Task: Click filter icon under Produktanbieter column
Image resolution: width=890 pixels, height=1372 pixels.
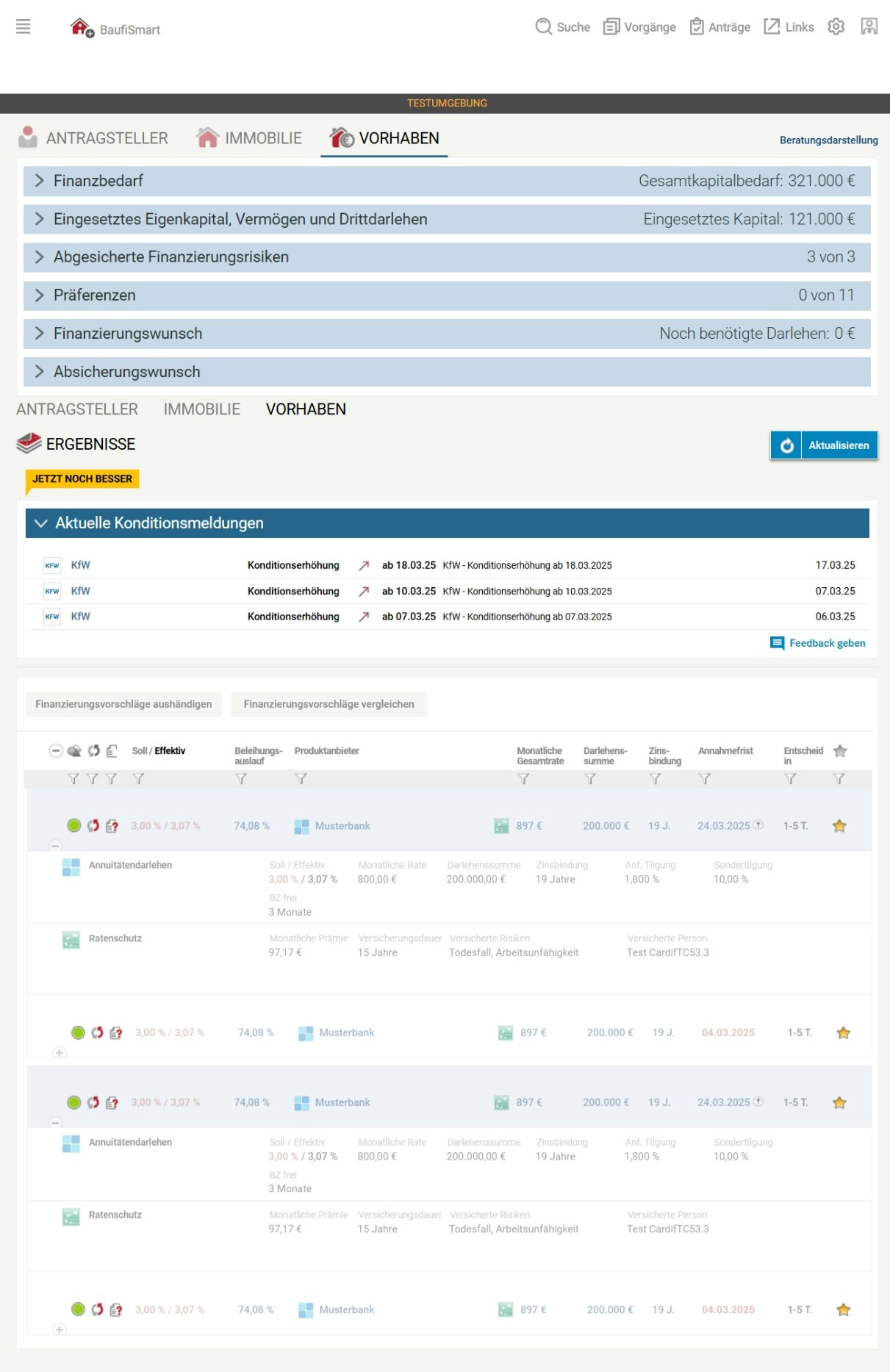Action: pos(301,779)
